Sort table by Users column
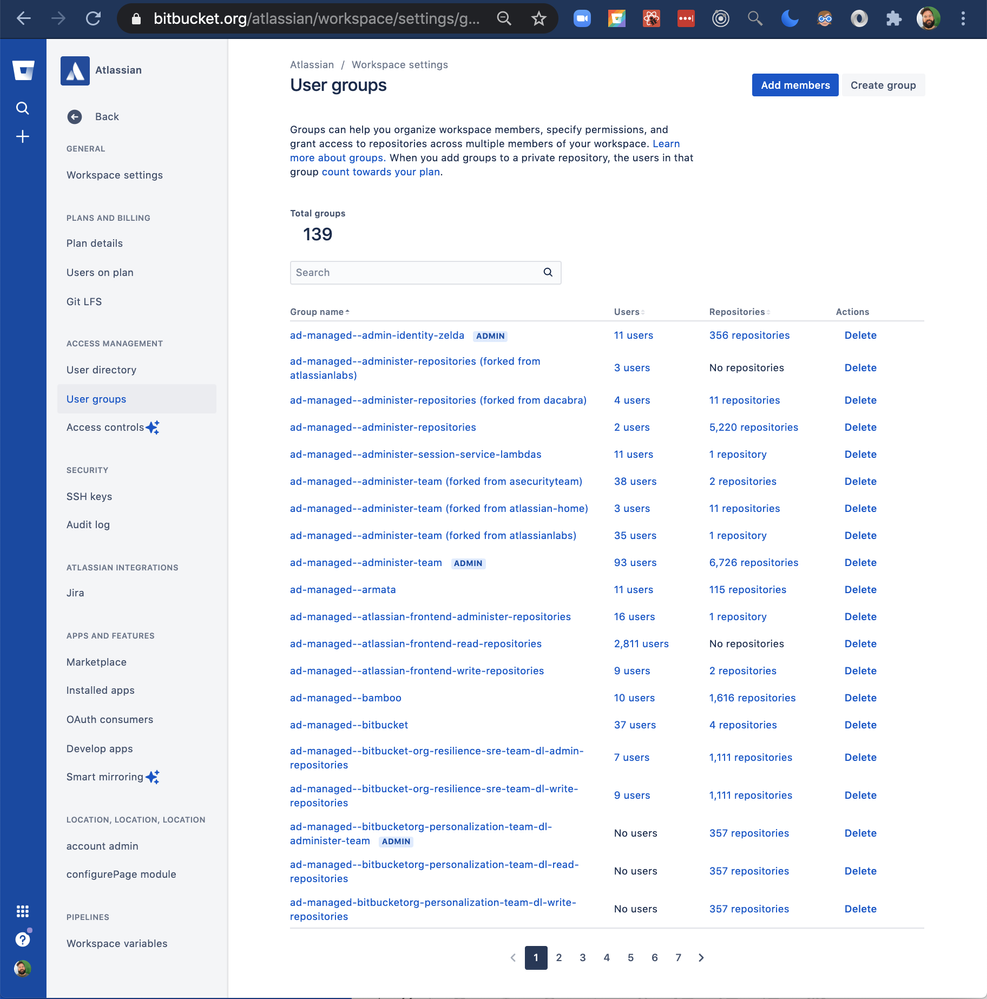Screen dimensions: 987x999 click(x=629, y=312)
